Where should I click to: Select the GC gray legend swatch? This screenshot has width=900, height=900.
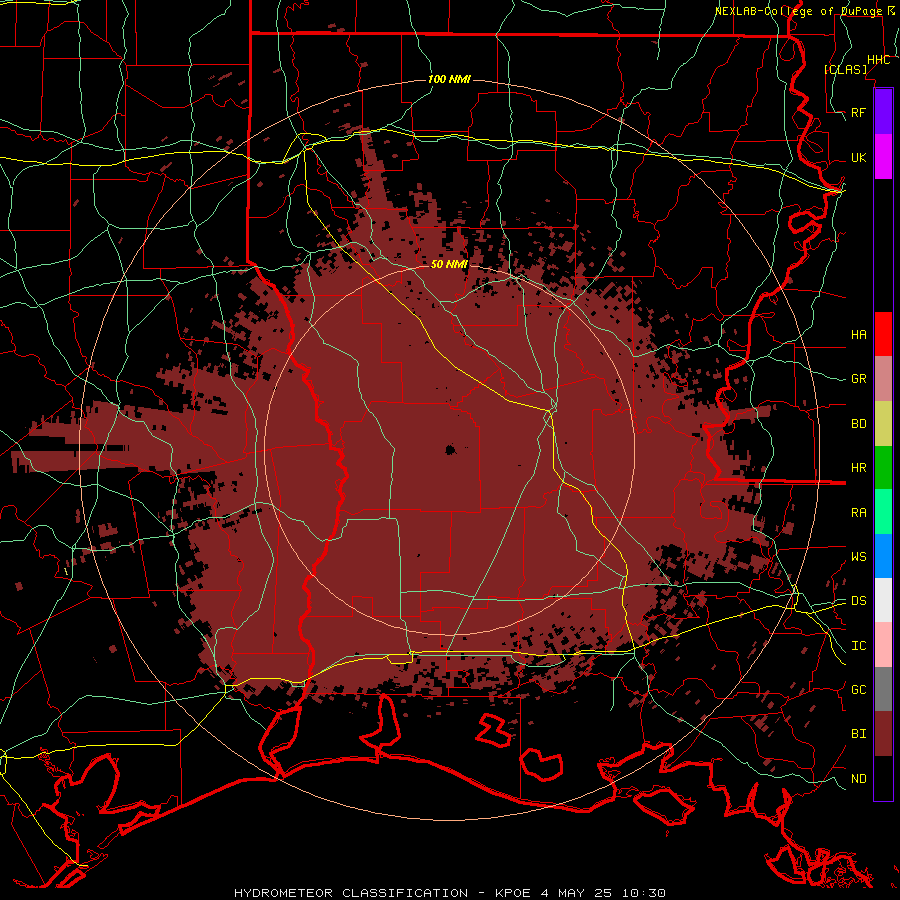click(x=883, y=689)
